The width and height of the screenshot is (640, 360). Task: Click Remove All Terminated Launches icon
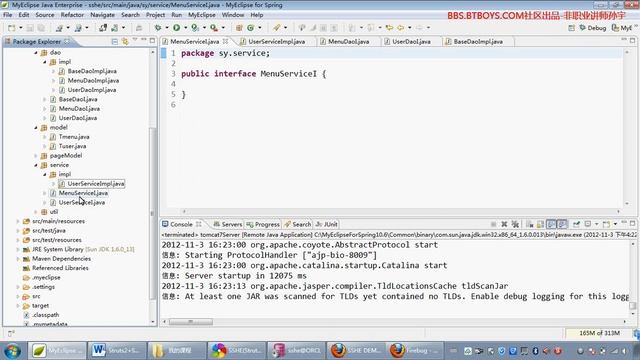click(x=515, y=224)
